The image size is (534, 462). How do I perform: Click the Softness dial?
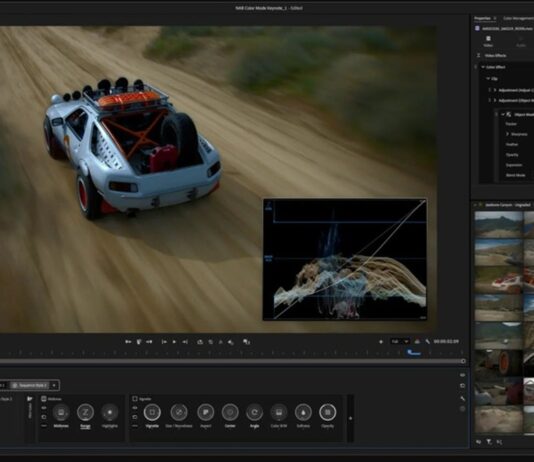pyautogui.click(x=303, y=412)
